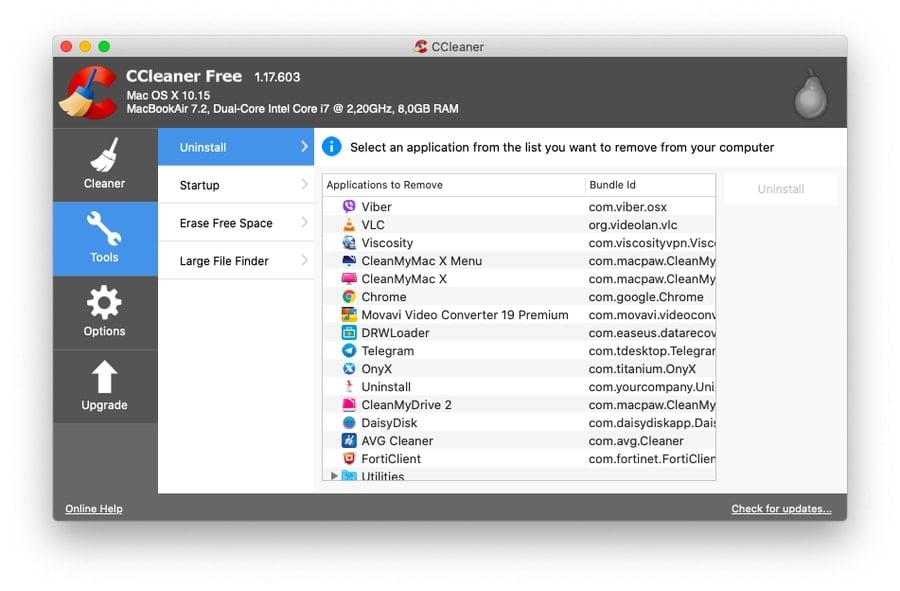Select the CleanMyMac X app icon
The image size is (900, 591).
click(348, 279)
